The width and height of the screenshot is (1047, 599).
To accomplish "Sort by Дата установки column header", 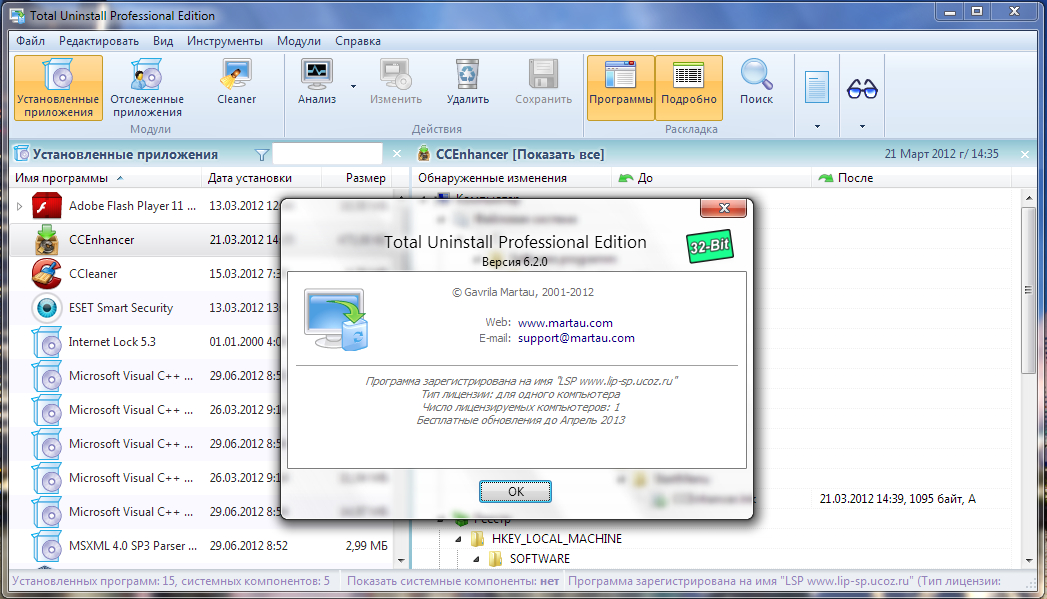I will [x=261, y=178].
